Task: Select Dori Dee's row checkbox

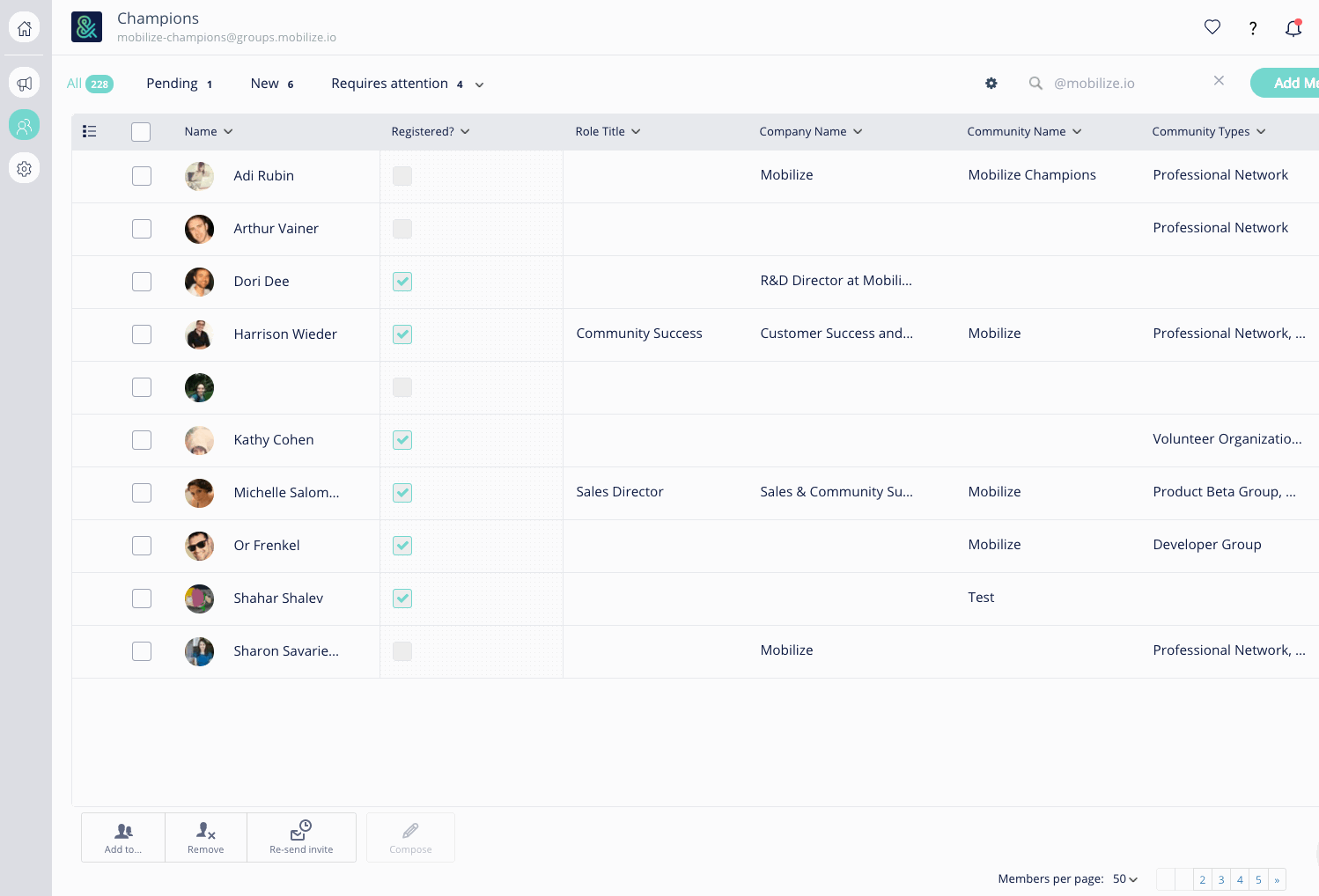Action: point(142,282)
